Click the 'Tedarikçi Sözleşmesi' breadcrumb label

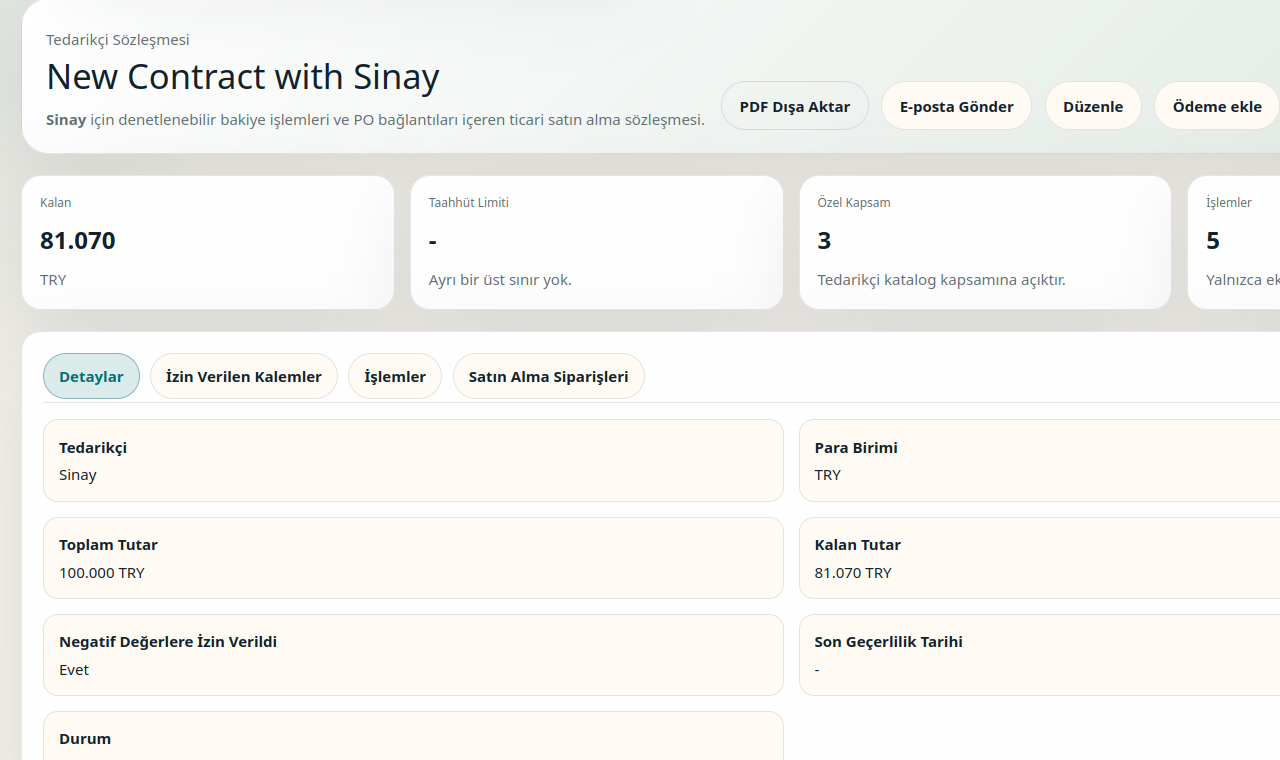coord(118,40)
